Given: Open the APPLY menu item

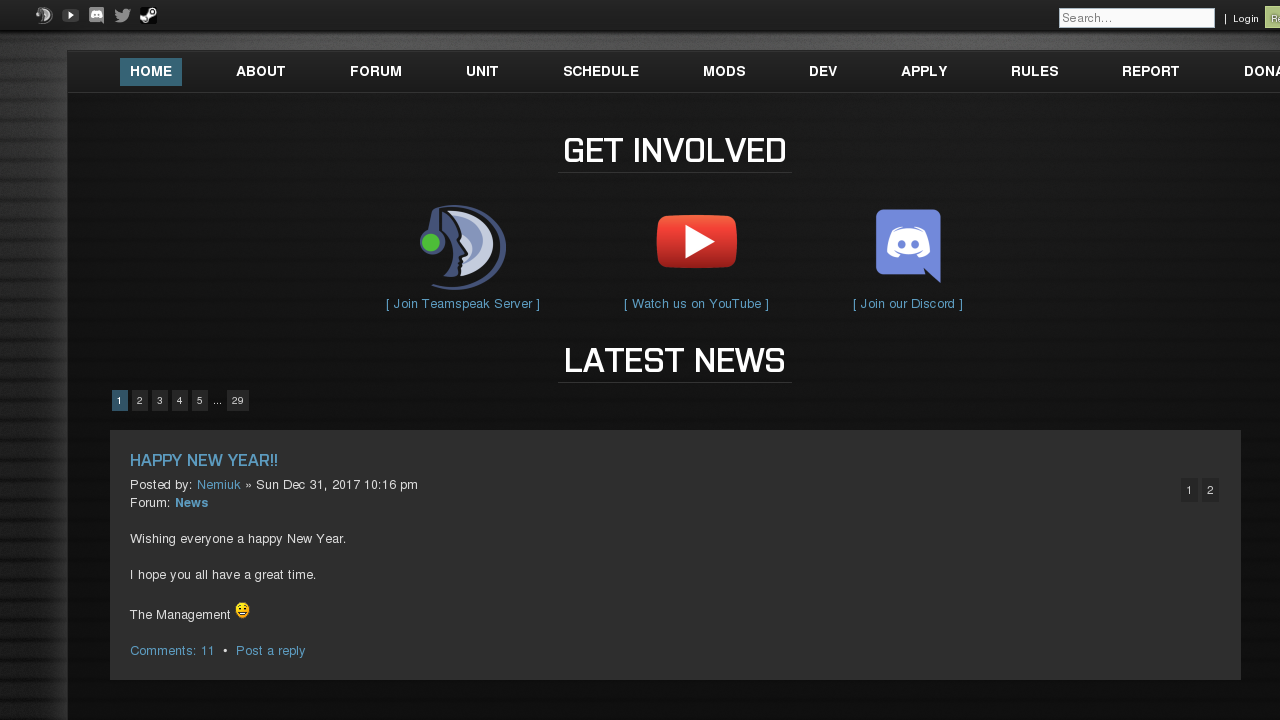Looking at the screenshot, I should [924, 72].
